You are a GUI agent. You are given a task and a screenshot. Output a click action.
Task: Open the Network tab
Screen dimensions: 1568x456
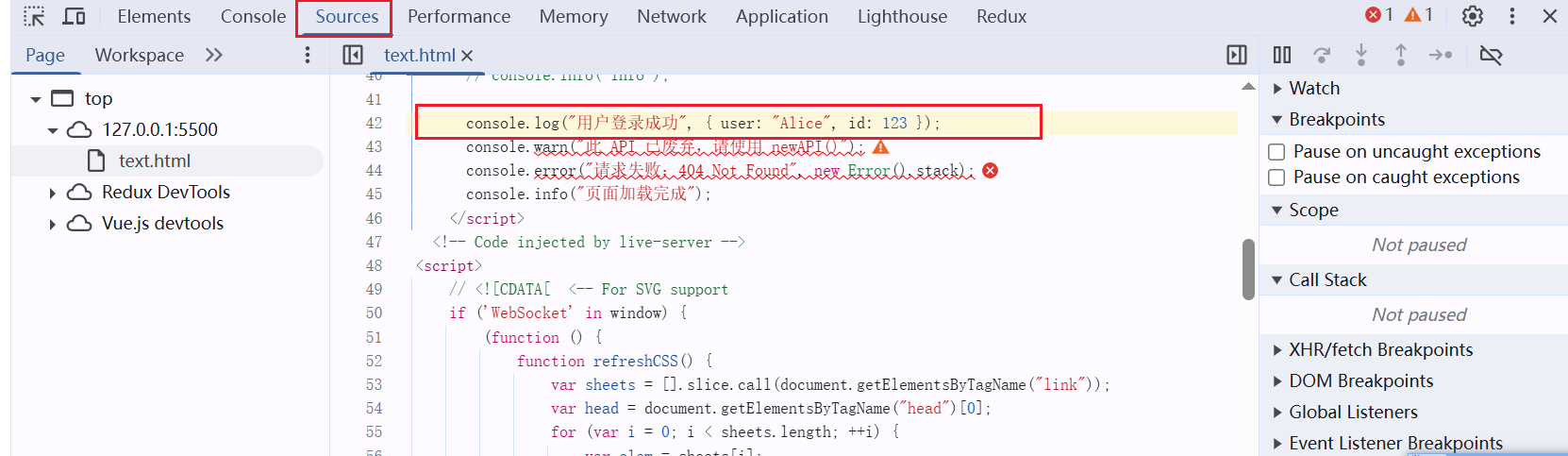click(x=672, y=16)
